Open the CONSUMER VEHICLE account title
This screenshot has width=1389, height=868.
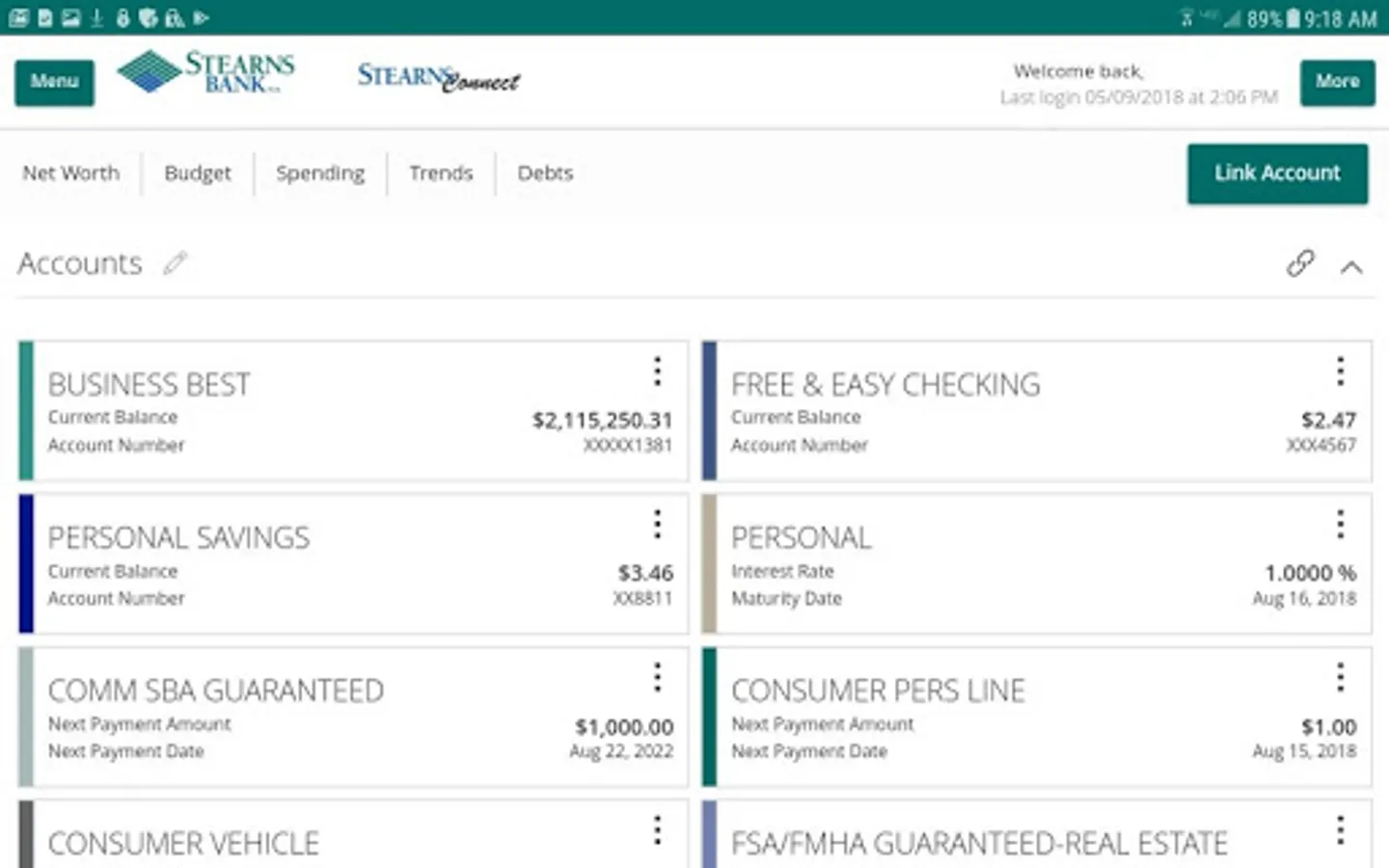coord(183,843)
